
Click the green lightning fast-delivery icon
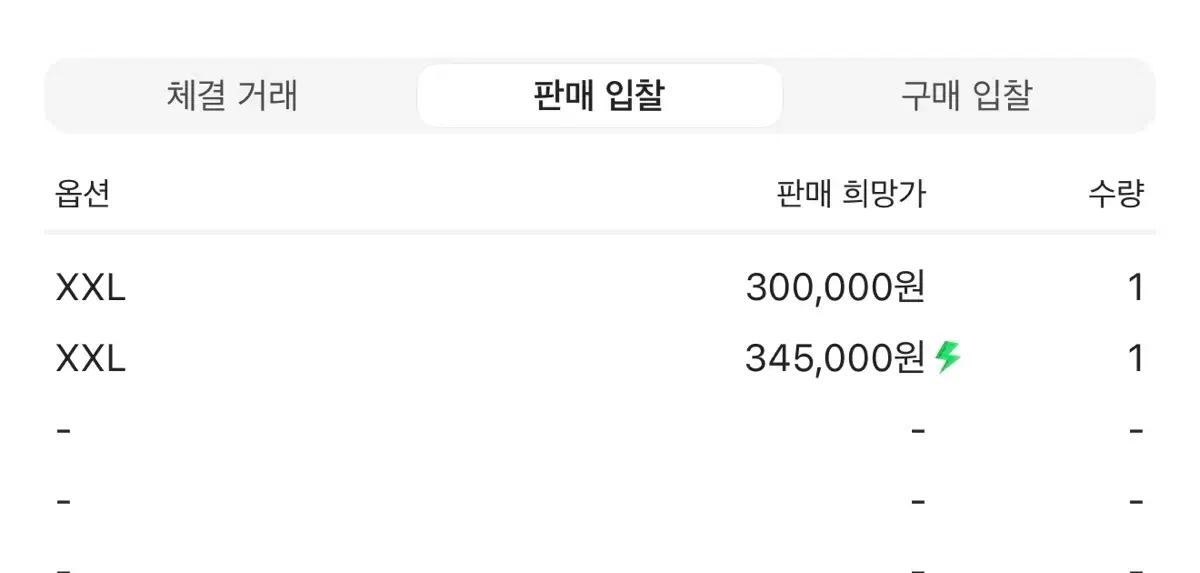click(948, 357)
